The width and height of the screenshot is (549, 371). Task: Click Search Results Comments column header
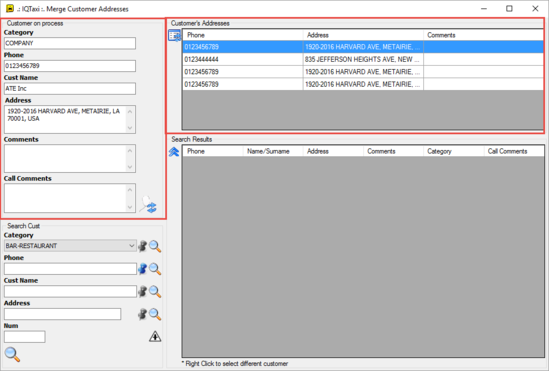(393, 151)
